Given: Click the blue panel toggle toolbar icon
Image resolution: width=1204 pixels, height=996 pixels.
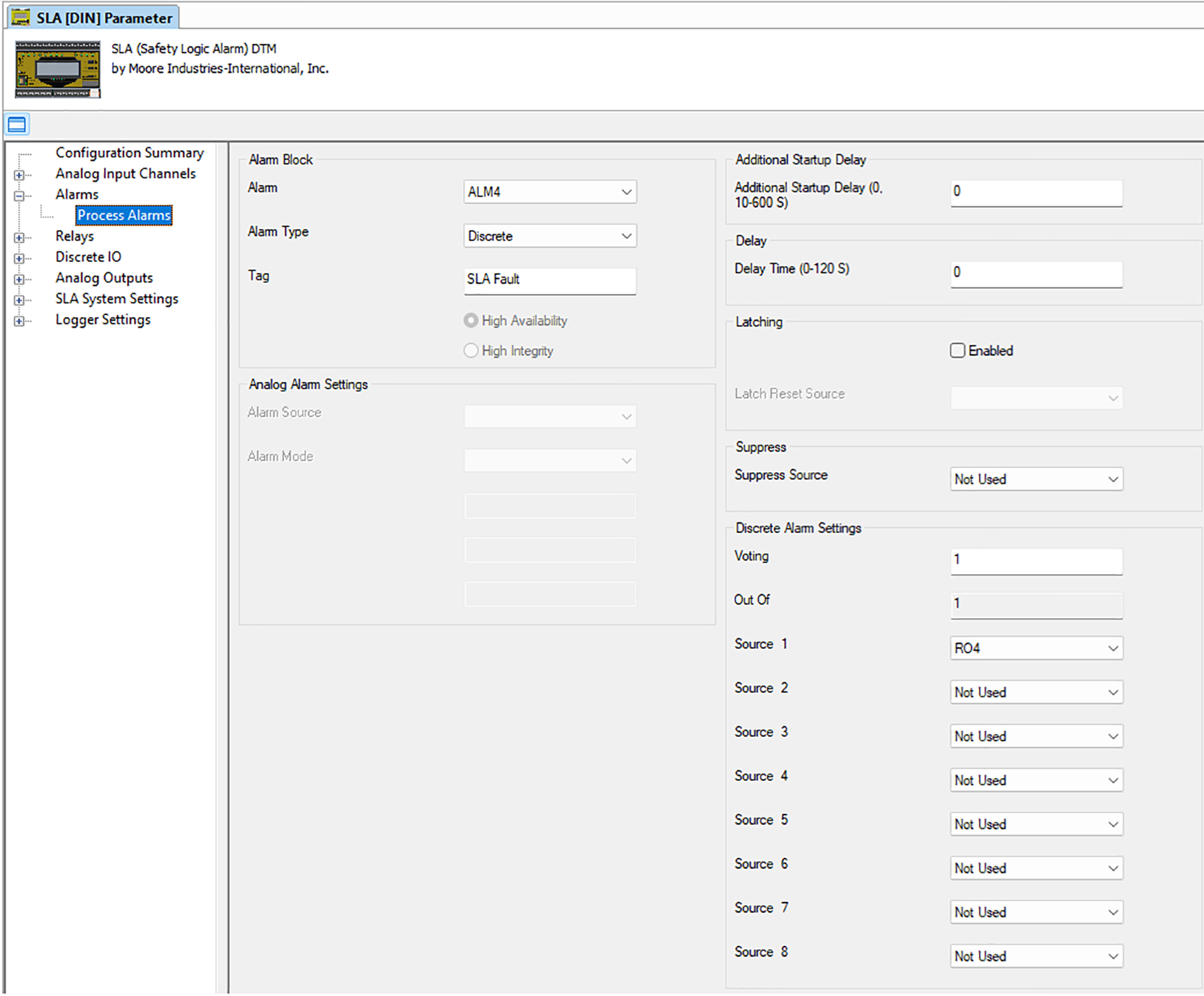Looking at the screenshot, I should click(17, 125).
